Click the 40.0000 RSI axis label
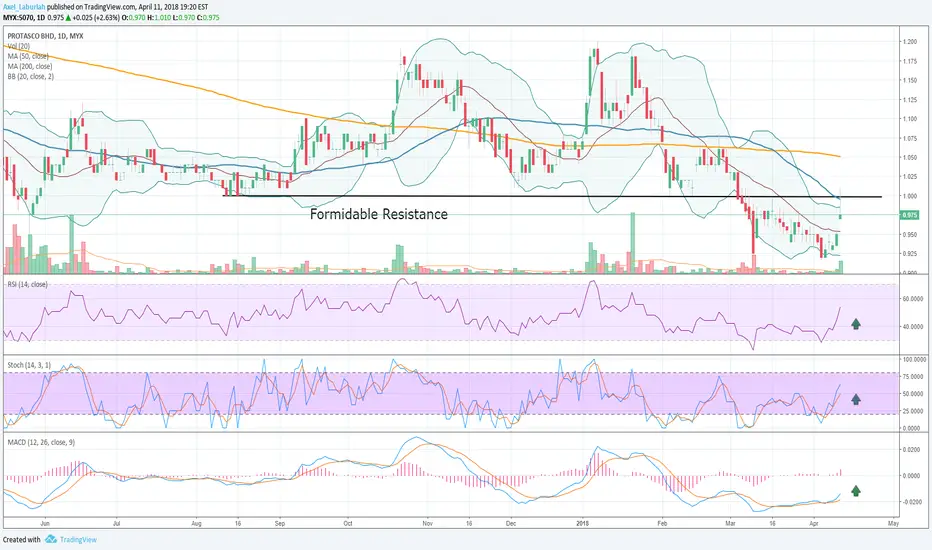 913,326
